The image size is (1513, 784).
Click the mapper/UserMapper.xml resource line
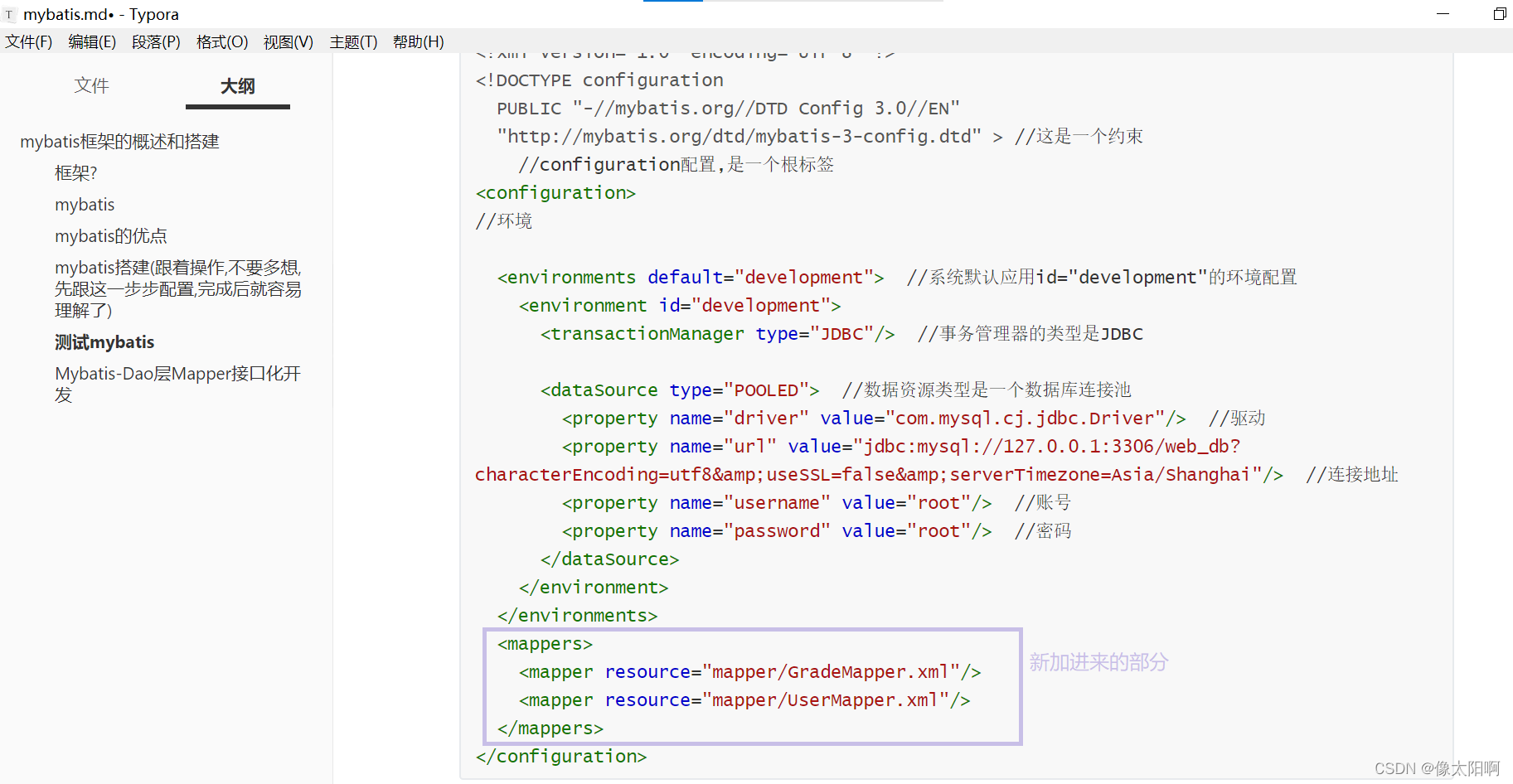[744, 700]
